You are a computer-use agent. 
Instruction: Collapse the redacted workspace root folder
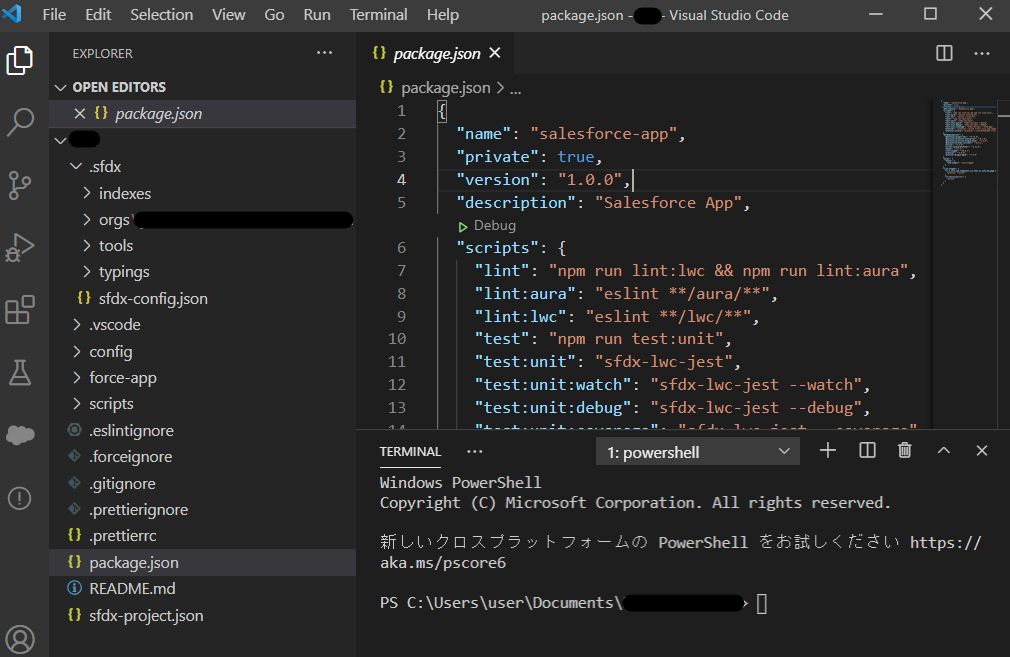click(x=61, y=140)
